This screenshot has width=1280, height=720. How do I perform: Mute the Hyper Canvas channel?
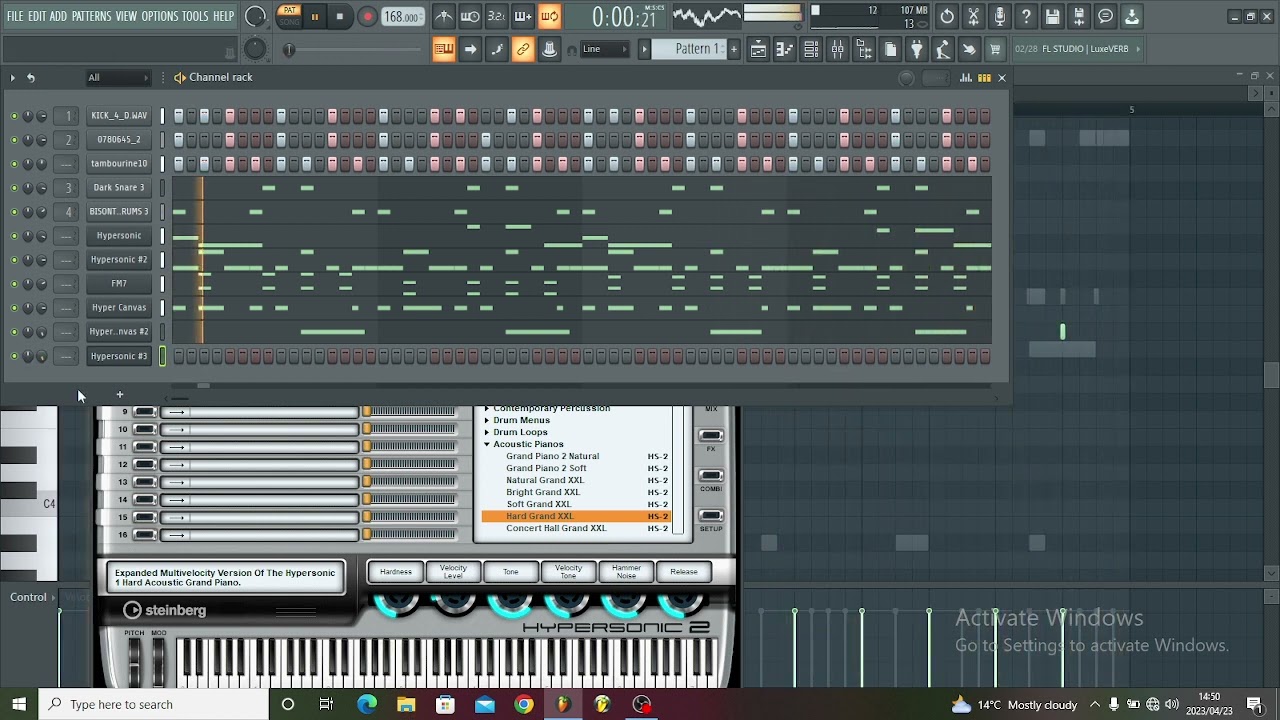coord(14,308)
